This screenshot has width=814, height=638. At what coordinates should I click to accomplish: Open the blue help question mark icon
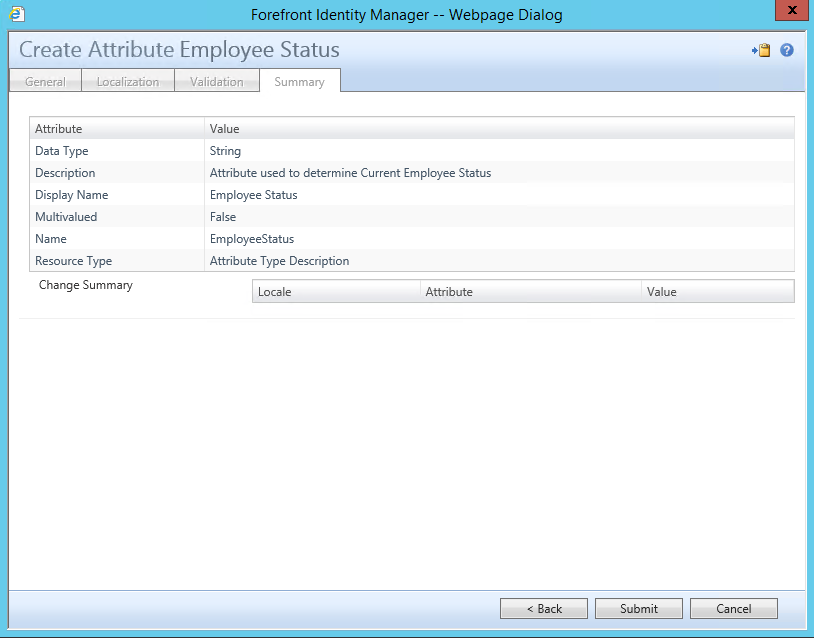click(786, 50)
